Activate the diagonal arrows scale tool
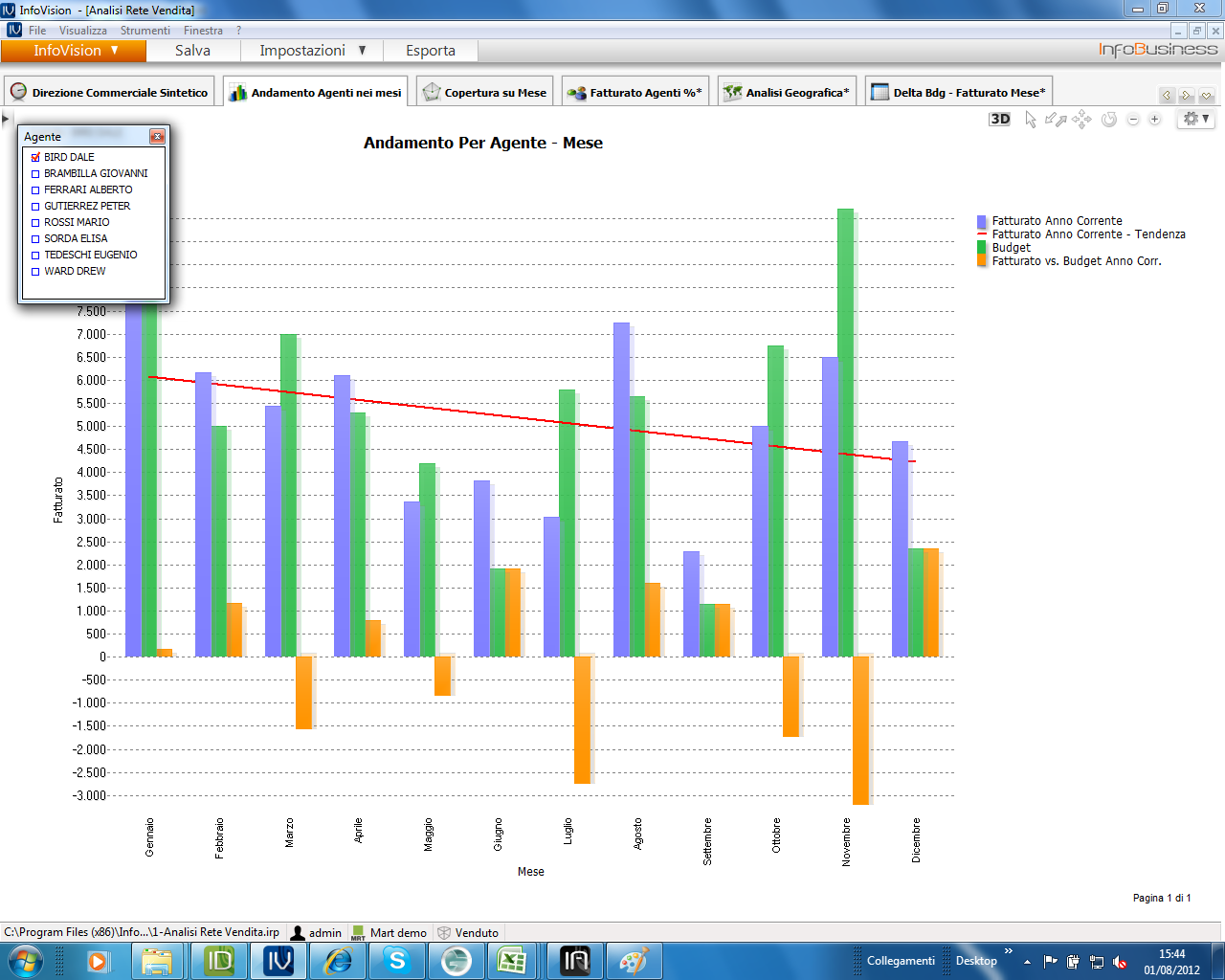The width and height of the screenshot is (1225, 980). click(x=1056, y=119)
